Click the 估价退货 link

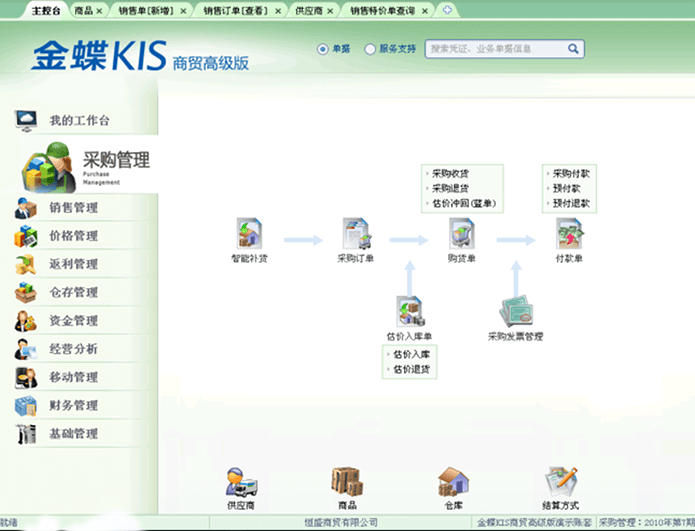point(412,369)
